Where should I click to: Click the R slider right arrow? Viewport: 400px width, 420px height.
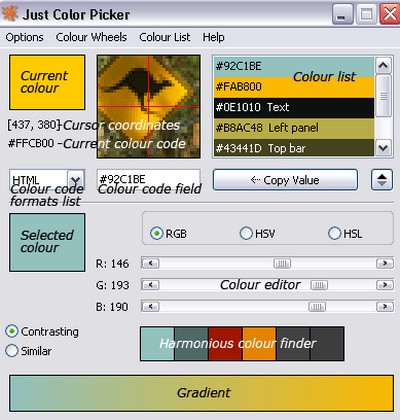pos(385,264)
